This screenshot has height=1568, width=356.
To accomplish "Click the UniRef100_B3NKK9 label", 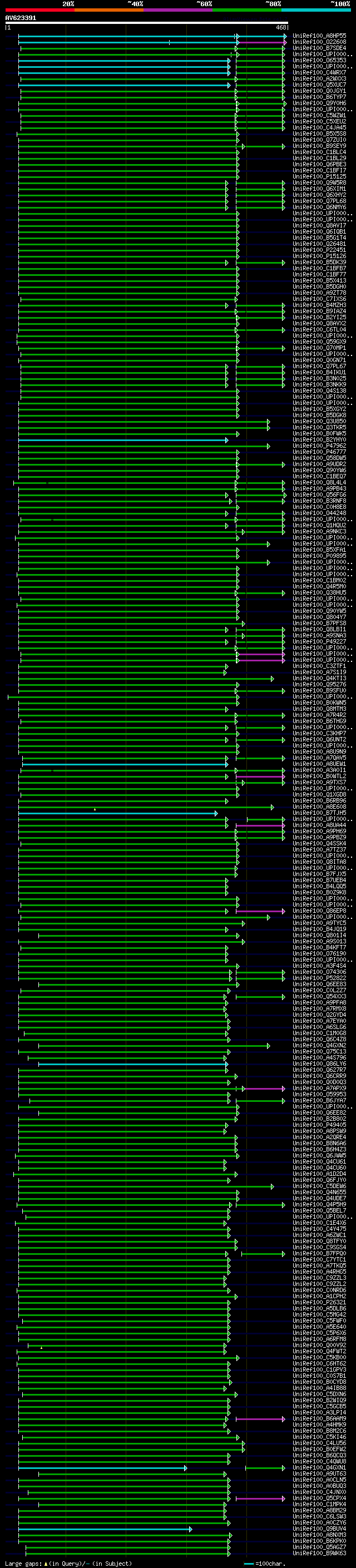I will click(319, 385).
